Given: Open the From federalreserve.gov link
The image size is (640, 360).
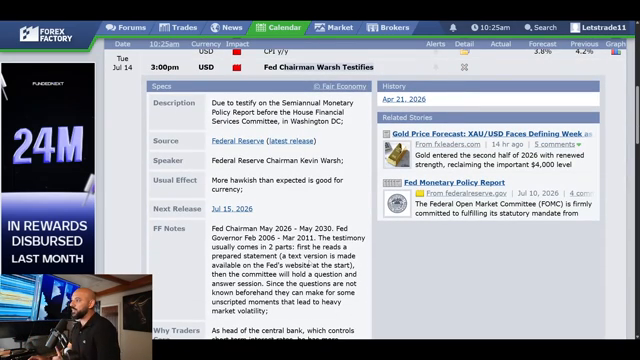Looking at the screenshot, I should pos(466,193).
